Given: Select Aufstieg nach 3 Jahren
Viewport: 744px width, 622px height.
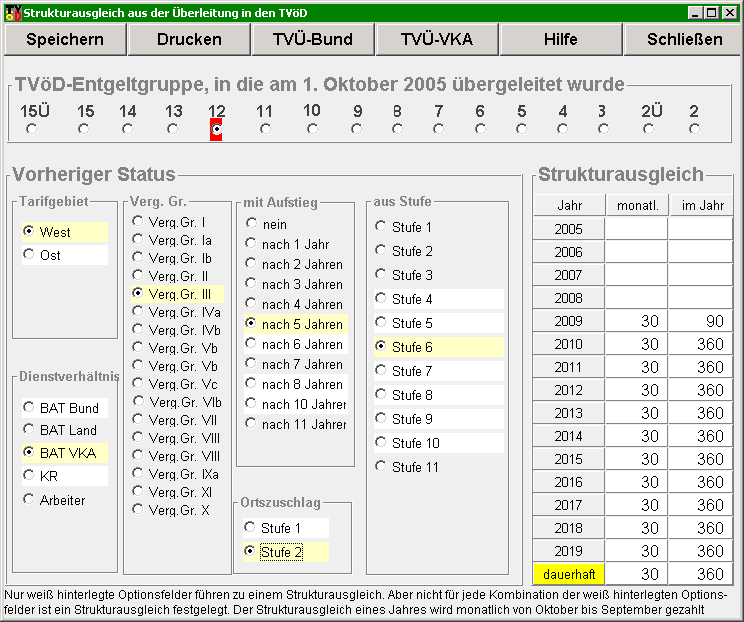Looking at the screenshot, I should 295,284.
